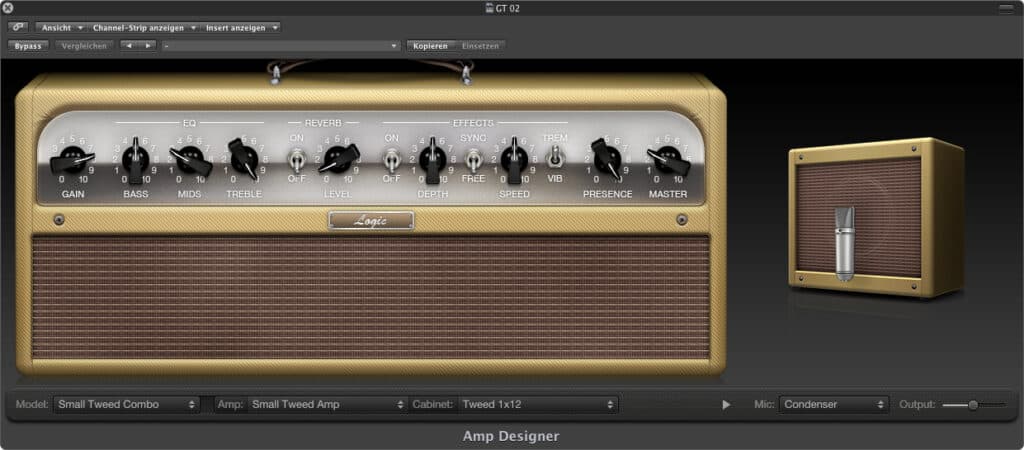Screen dimensions: 1024x450
Task: Open the Cabinet dropdown Tweed 1x12
Action: (538, 404)
